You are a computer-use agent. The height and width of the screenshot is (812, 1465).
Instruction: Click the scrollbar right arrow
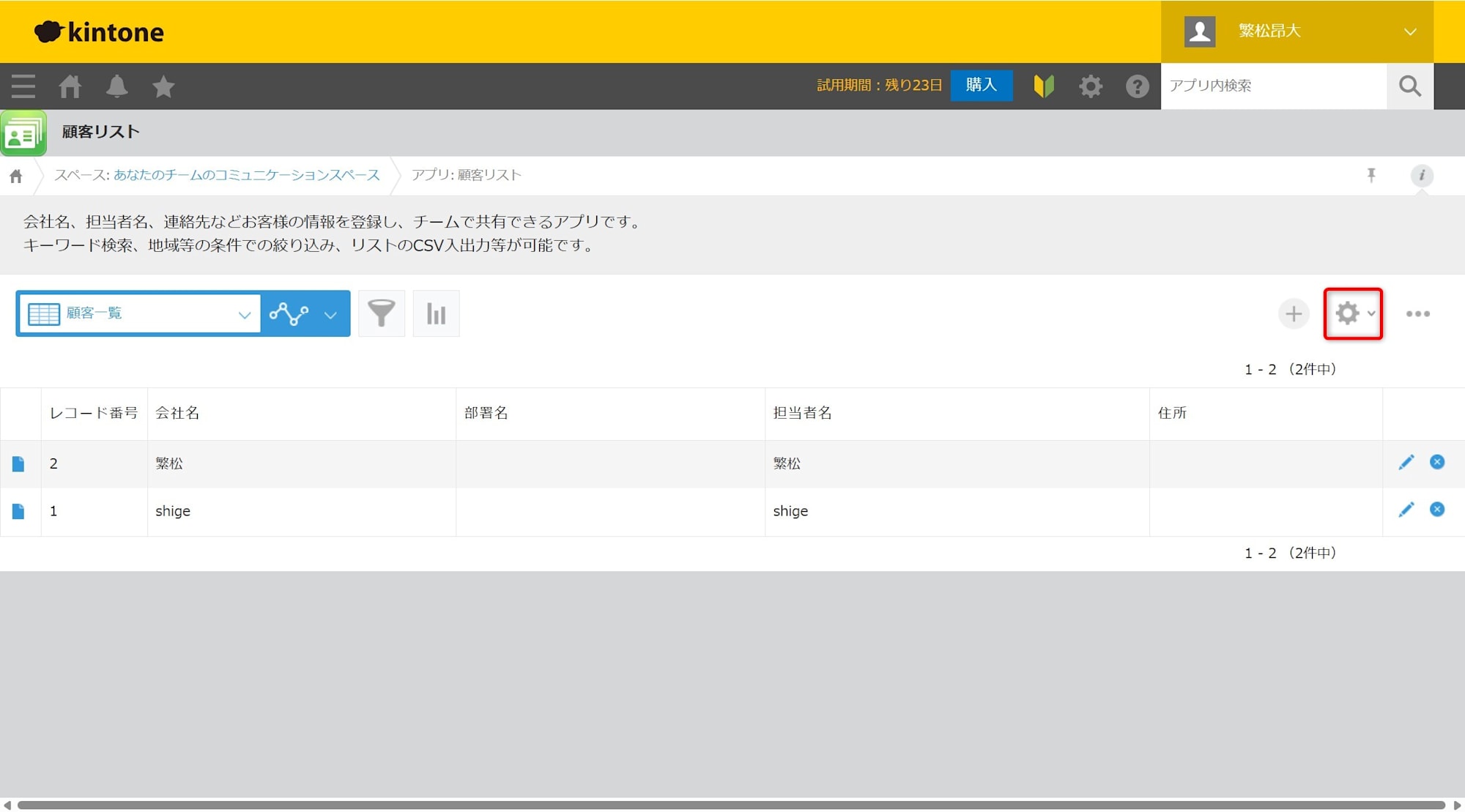coord(1457,805)
